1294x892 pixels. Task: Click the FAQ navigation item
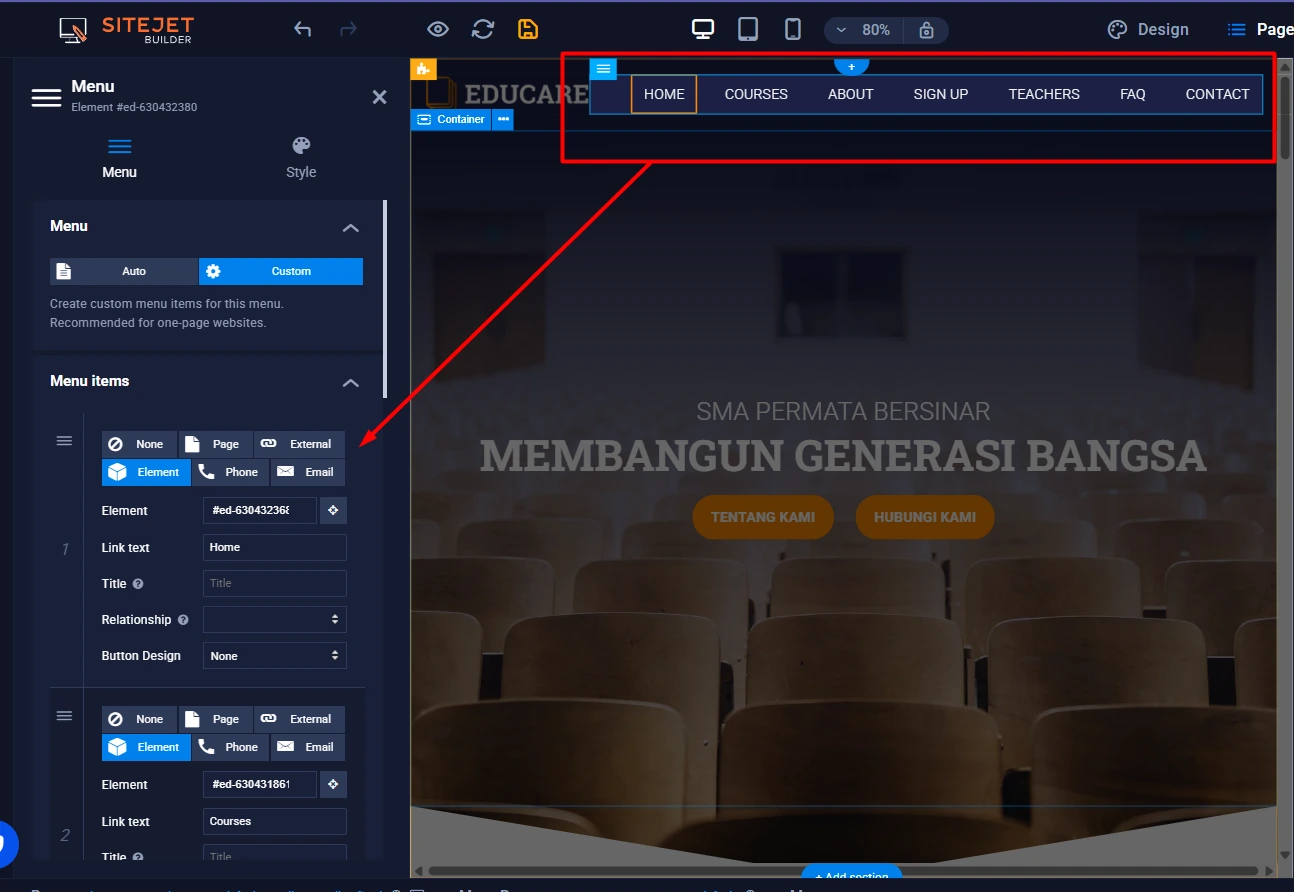(x=1133, y=94)
